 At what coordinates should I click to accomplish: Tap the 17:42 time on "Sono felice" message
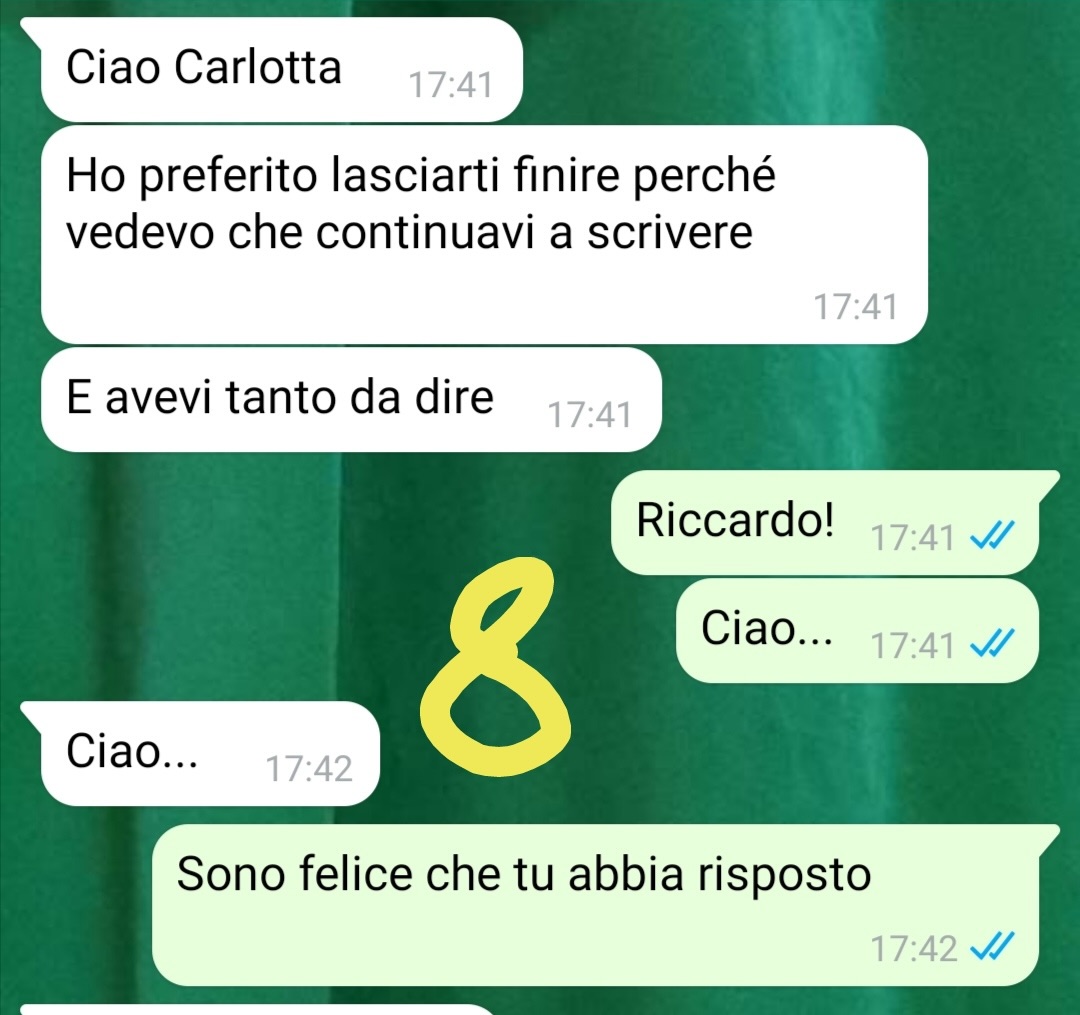pos(914,948)
